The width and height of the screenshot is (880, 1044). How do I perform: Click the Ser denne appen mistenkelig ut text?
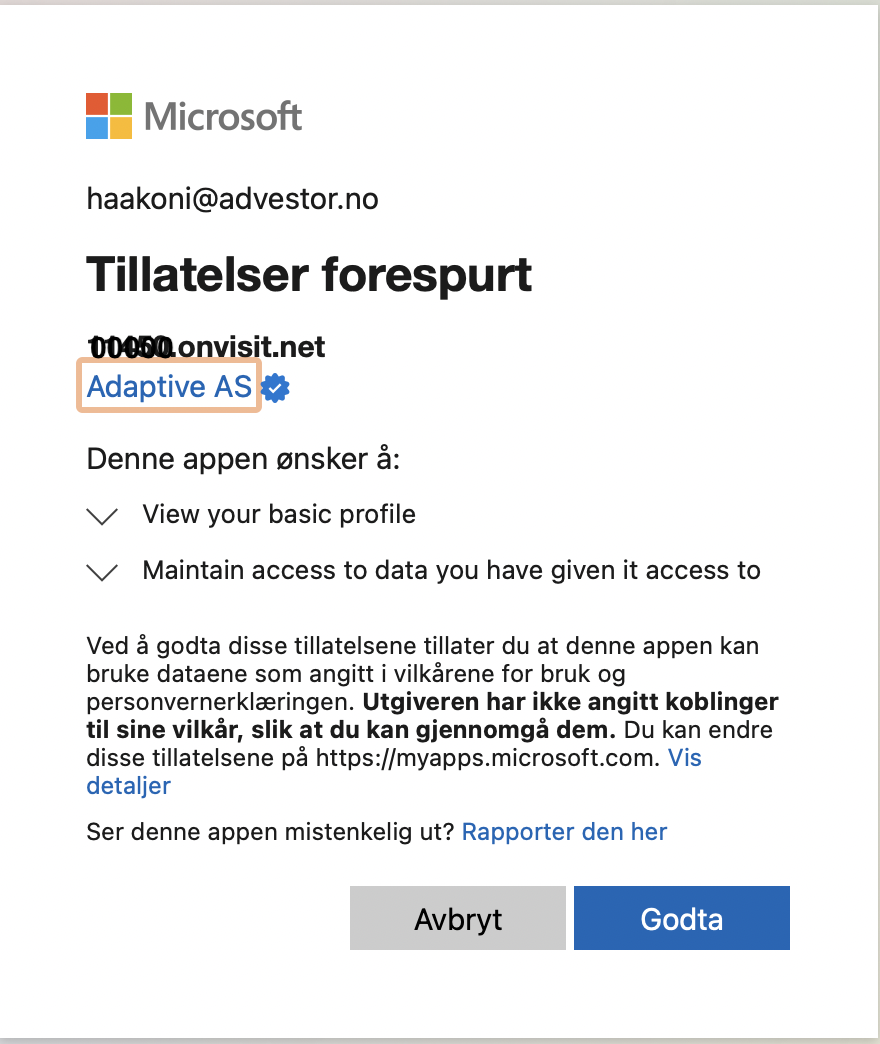point(270,832)
